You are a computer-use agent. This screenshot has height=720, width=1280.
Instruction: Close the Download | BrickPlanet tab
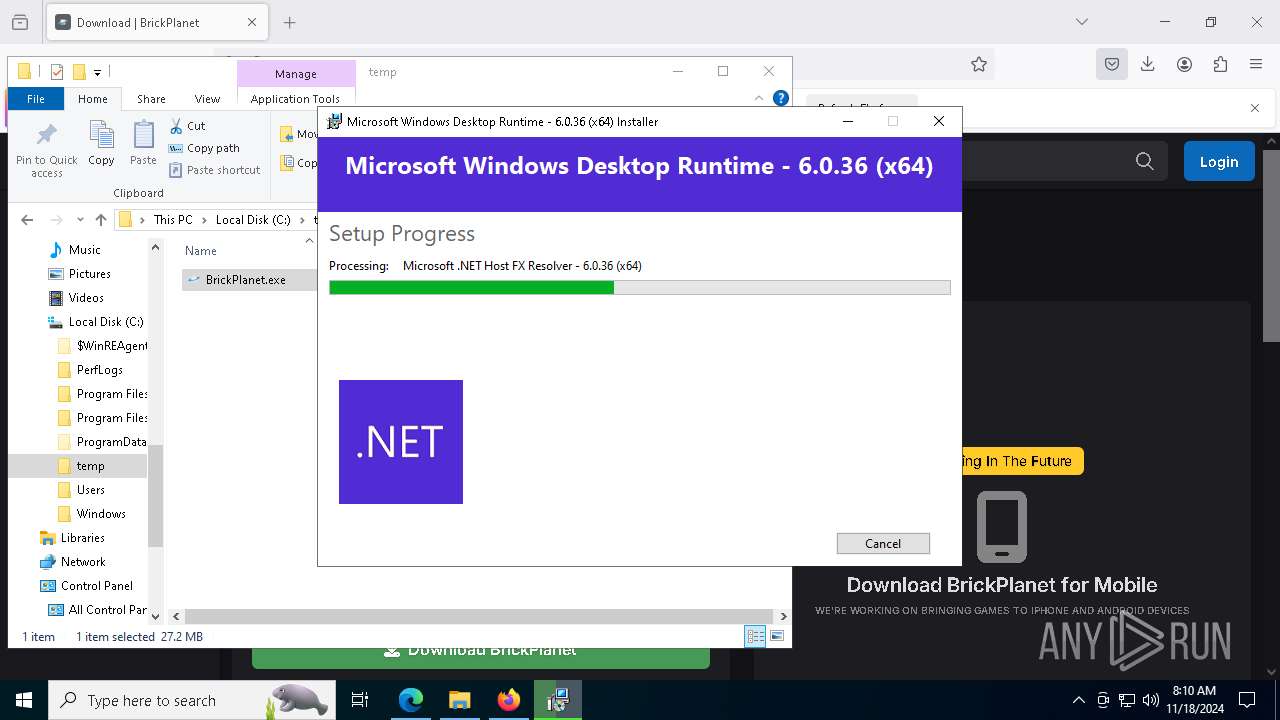(x=252, y=22)
